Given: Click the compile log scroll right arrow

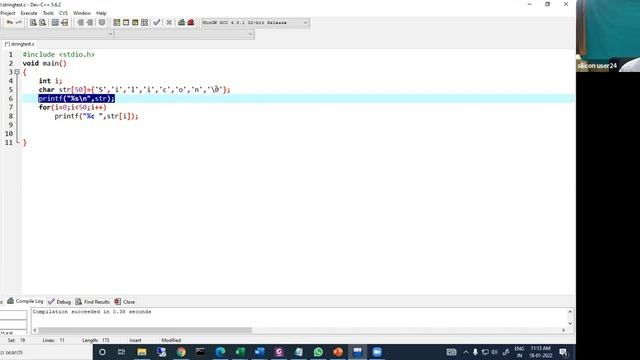Looking at the screenshot, I should 564,330.
